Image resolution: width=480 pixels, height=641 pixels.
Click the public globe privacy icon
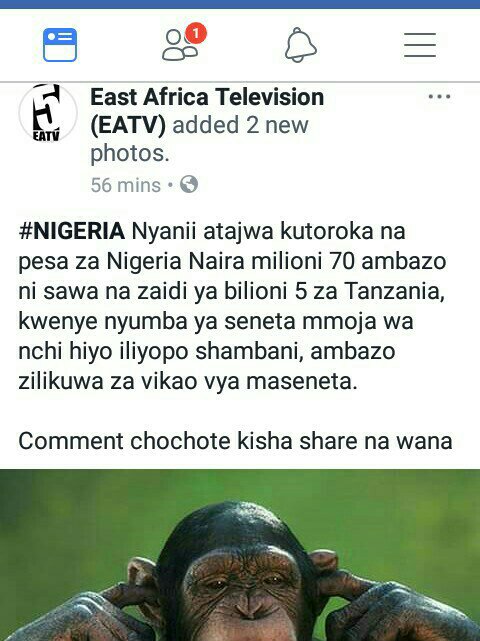click(189, 184)
